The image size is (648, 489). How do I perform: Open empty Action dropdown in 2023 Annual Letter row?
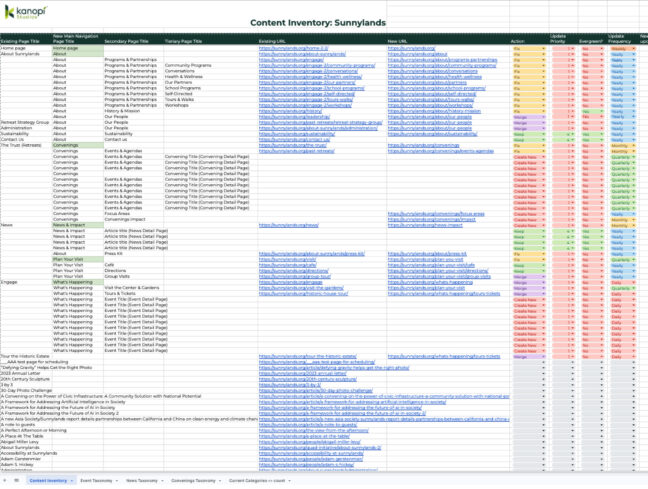click(543, 374)
